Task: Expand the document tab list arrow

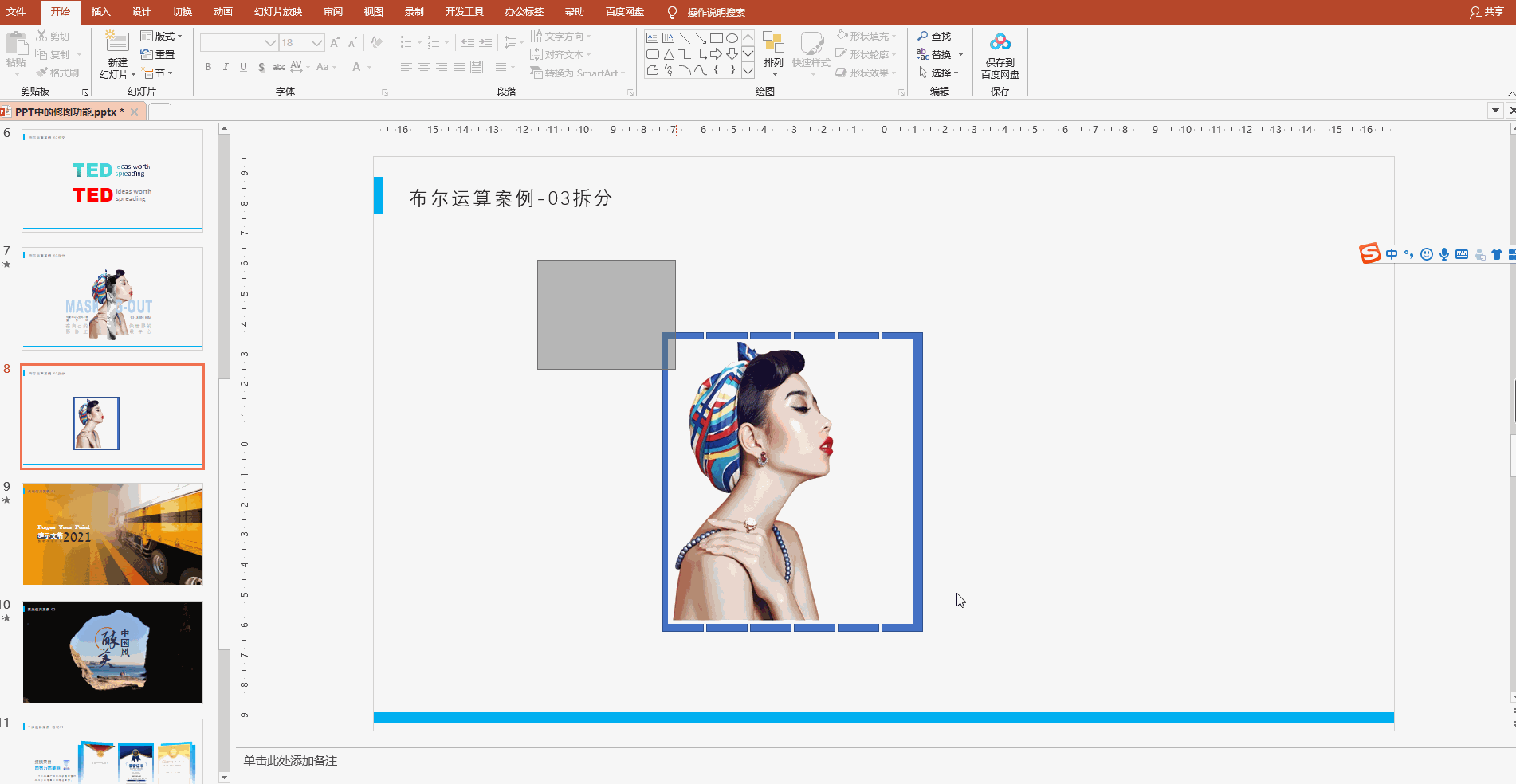Action: coord(1495,110)
